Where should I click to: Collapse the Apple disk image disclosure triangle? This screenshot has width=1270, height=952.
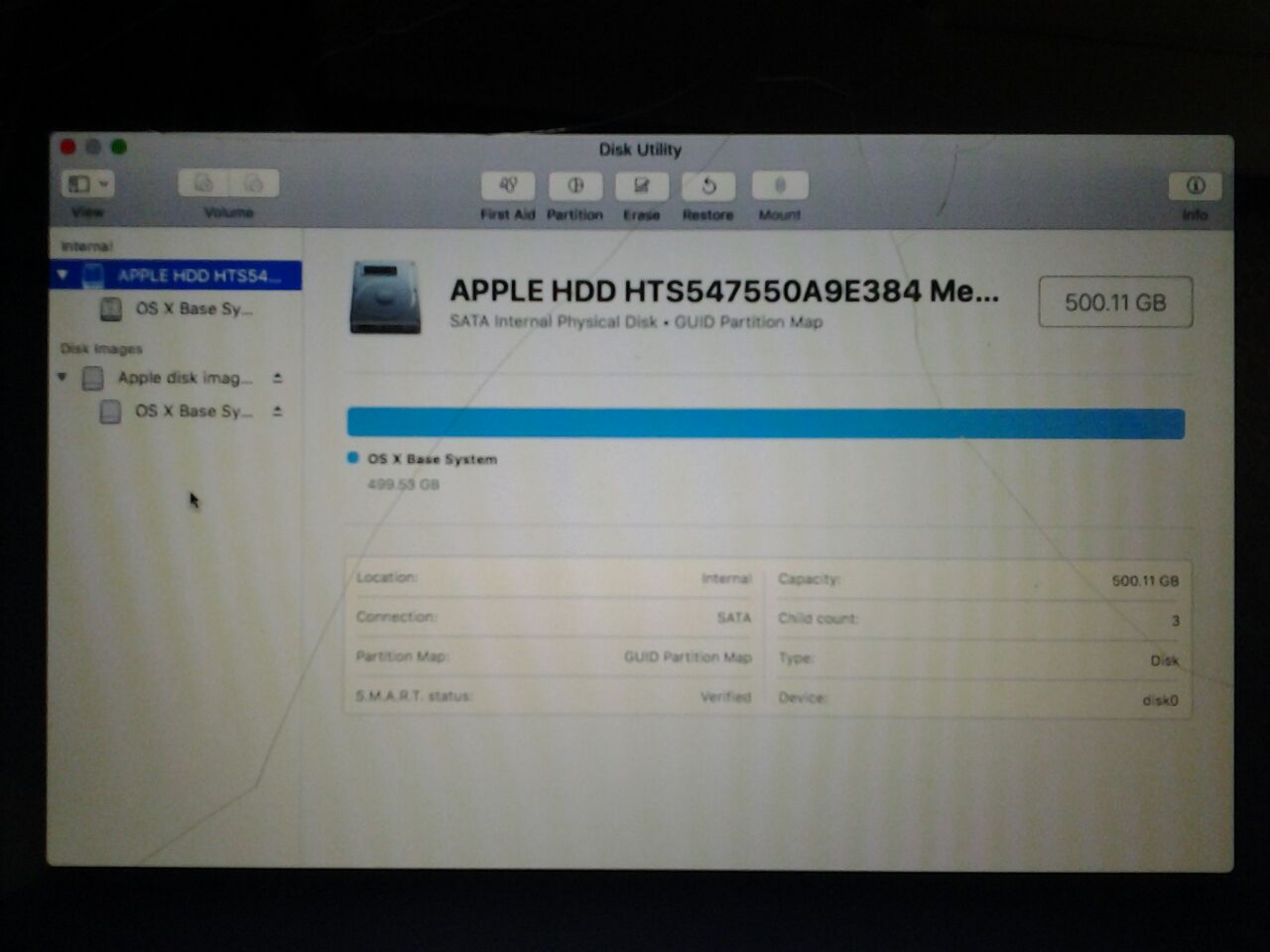point(63,377)
